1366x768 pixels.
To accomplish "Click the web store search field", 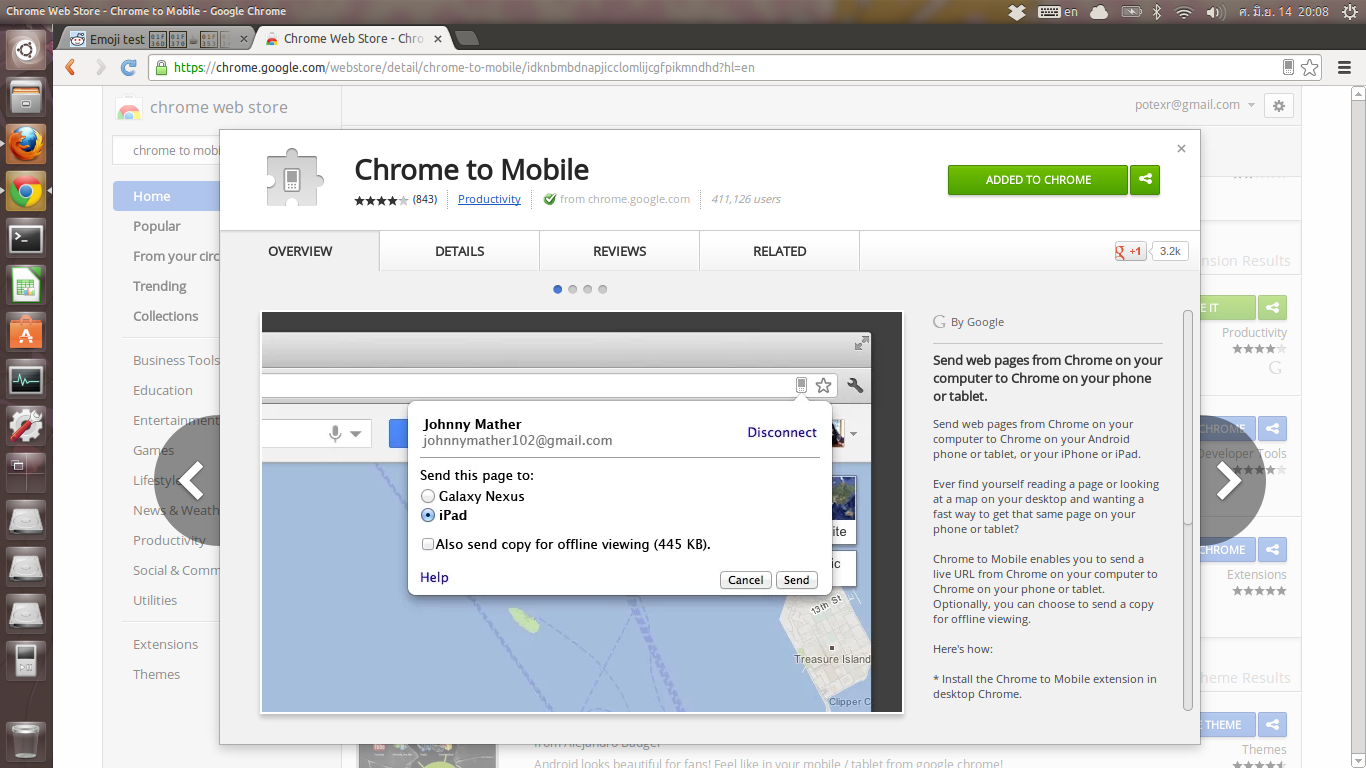I will [167, 150].
